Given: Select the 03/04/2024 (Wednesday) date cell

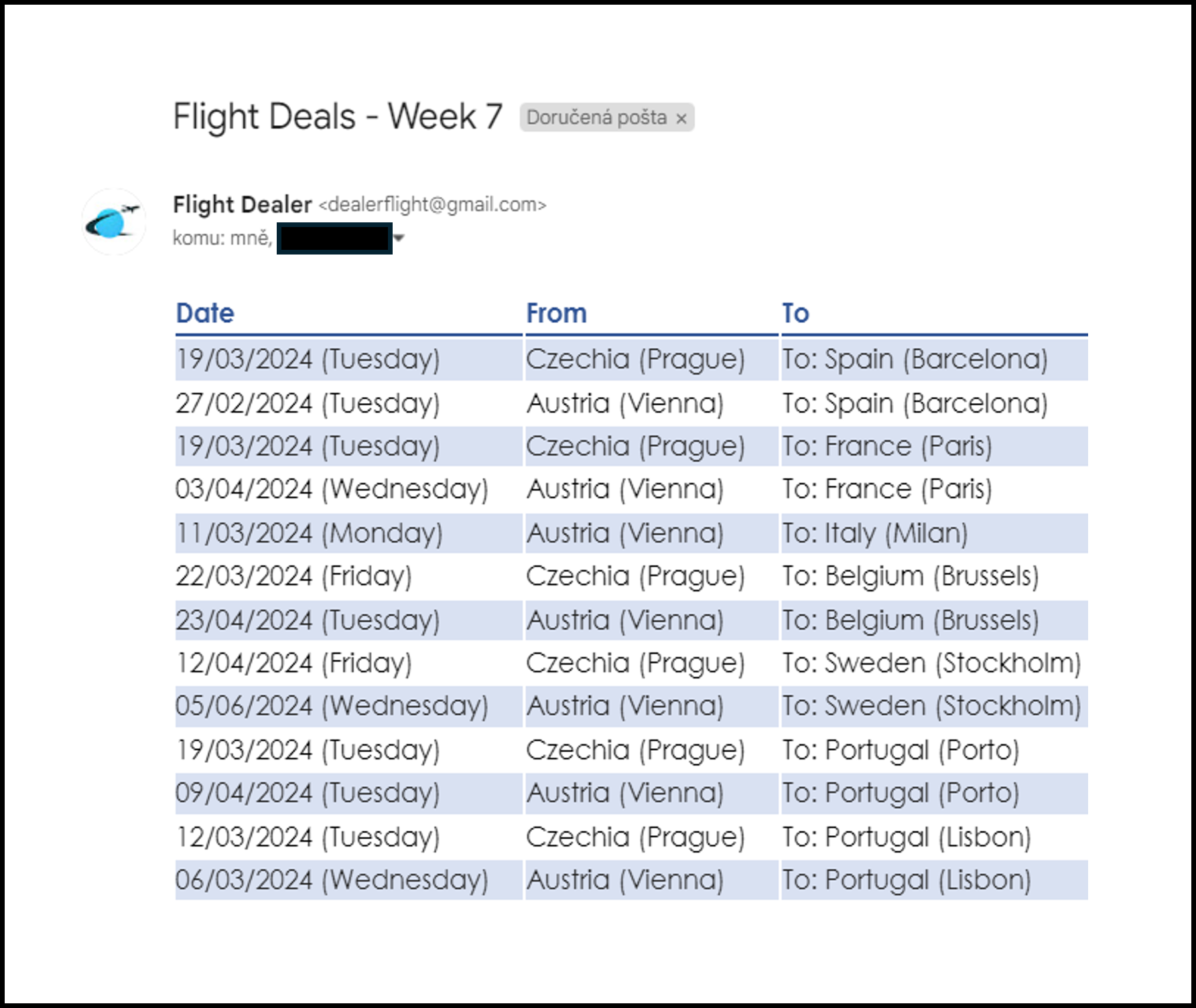Looking at the screenshot, I should [348, 489].
